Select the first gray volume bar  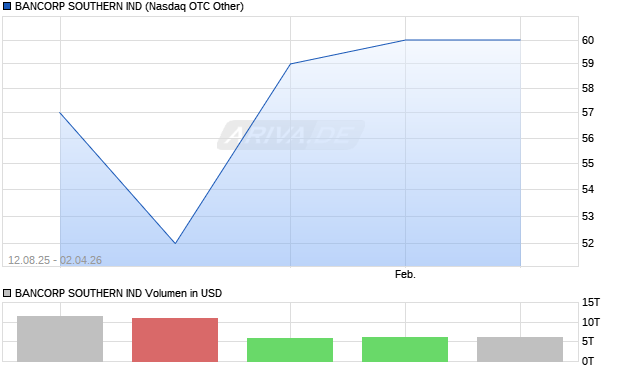(x=60, y=339)
